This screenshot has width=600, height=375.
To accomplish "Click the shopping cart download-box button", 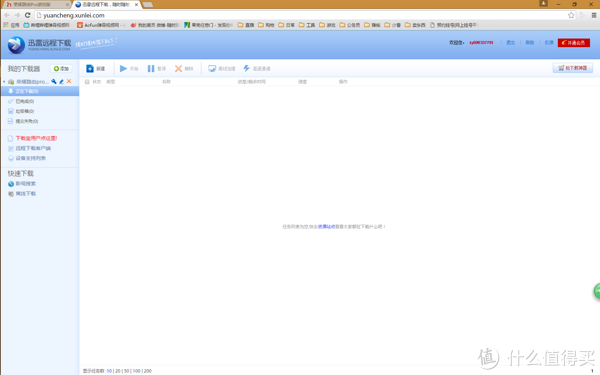I will coord(572,68).
